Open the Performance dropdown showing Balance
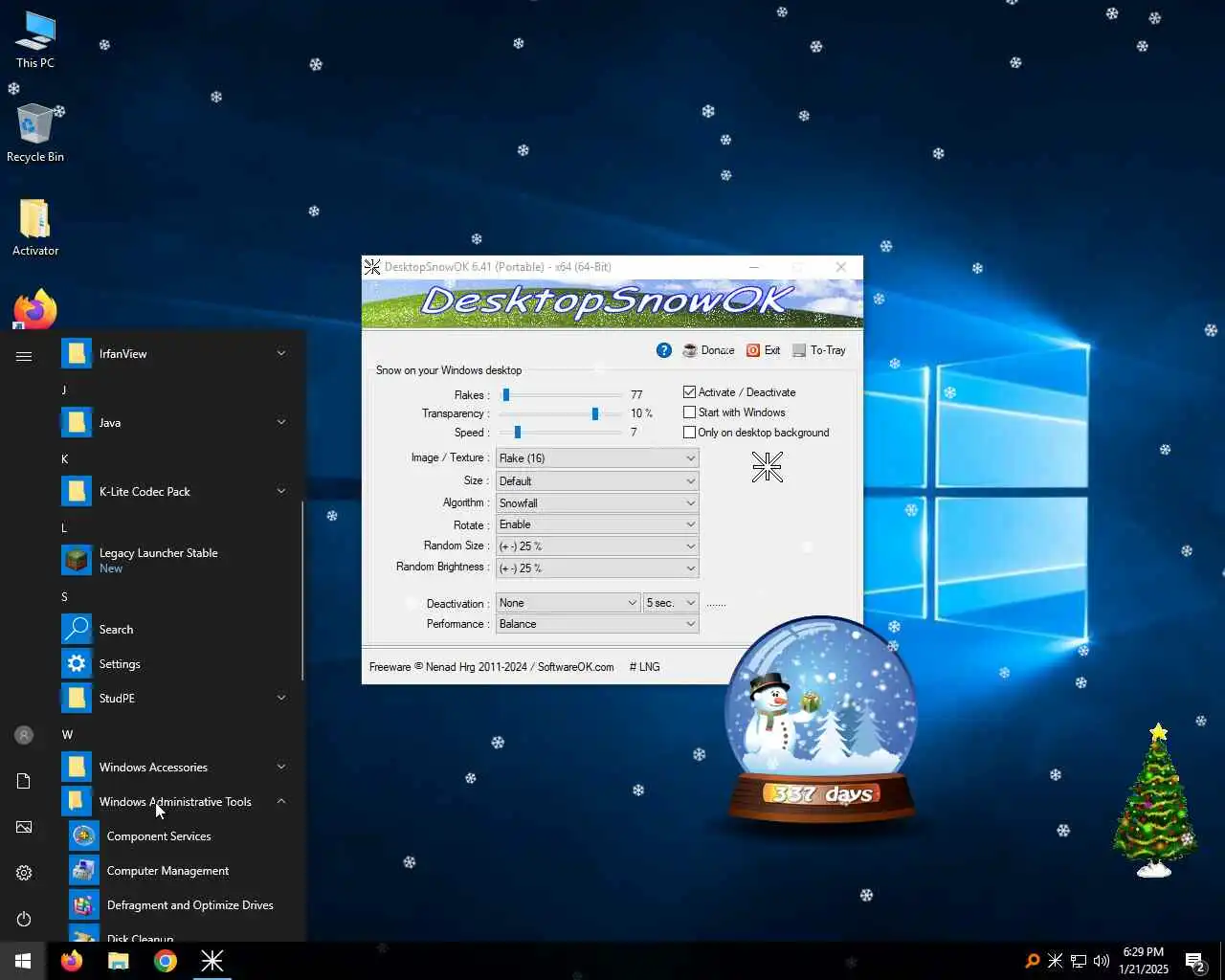Image resolution: width=1225 pixels, height=980 pixels. [597, 624]
